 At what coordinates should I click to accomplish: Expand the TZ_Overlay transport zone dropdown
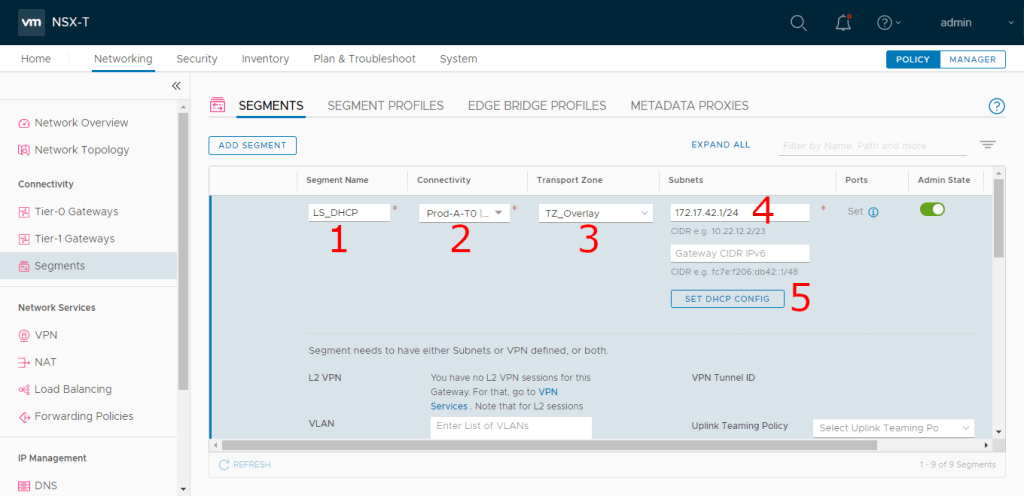tap(594, 213)
